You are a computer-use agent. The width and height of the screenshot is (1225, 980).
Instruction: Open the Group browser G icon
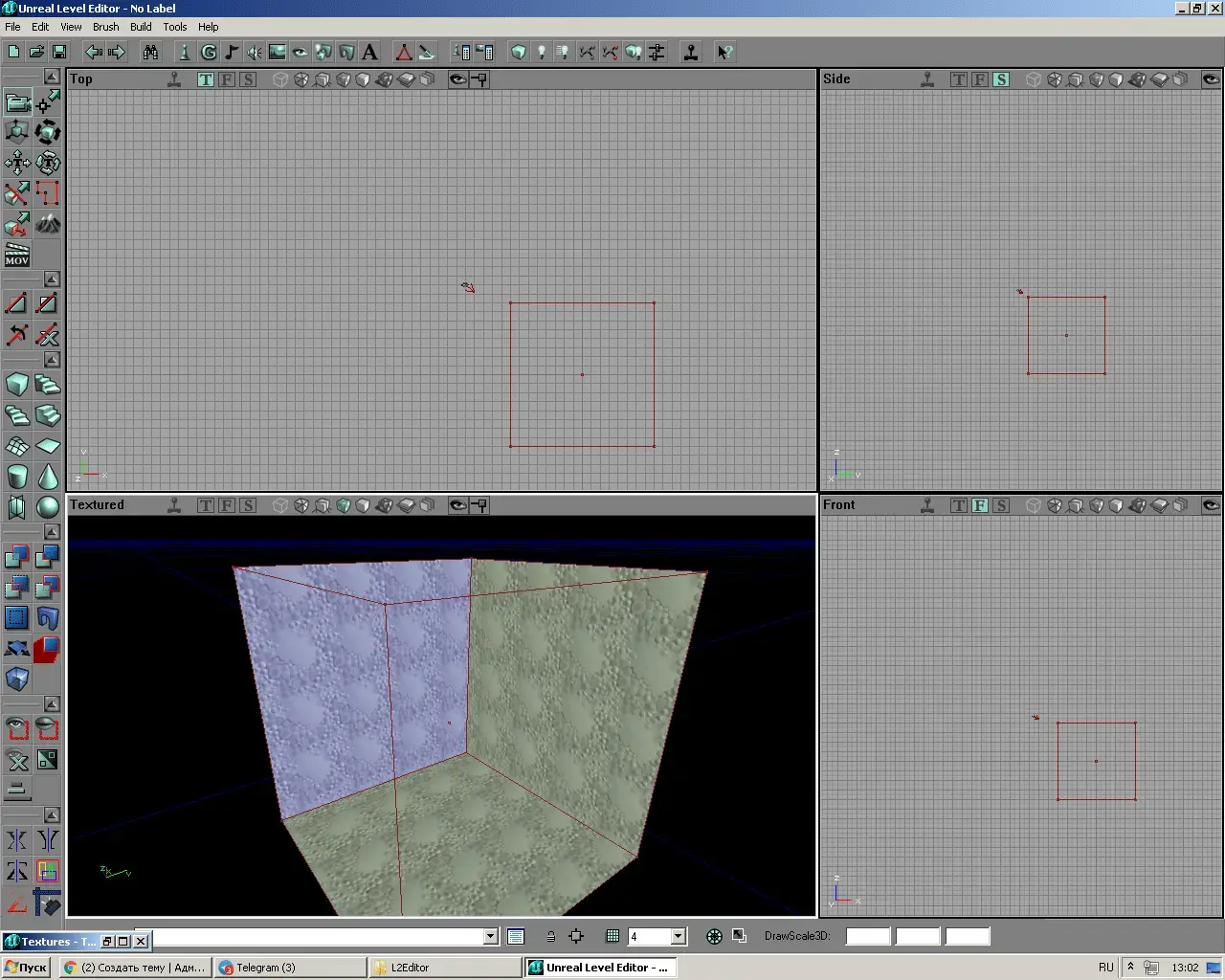click(x=208, y=52)
